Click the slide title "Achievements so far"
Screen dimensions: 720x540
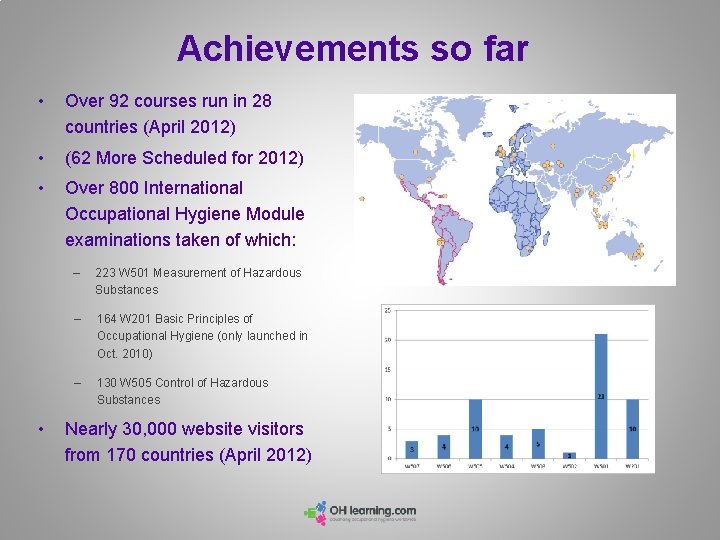[x=353, y=48]
